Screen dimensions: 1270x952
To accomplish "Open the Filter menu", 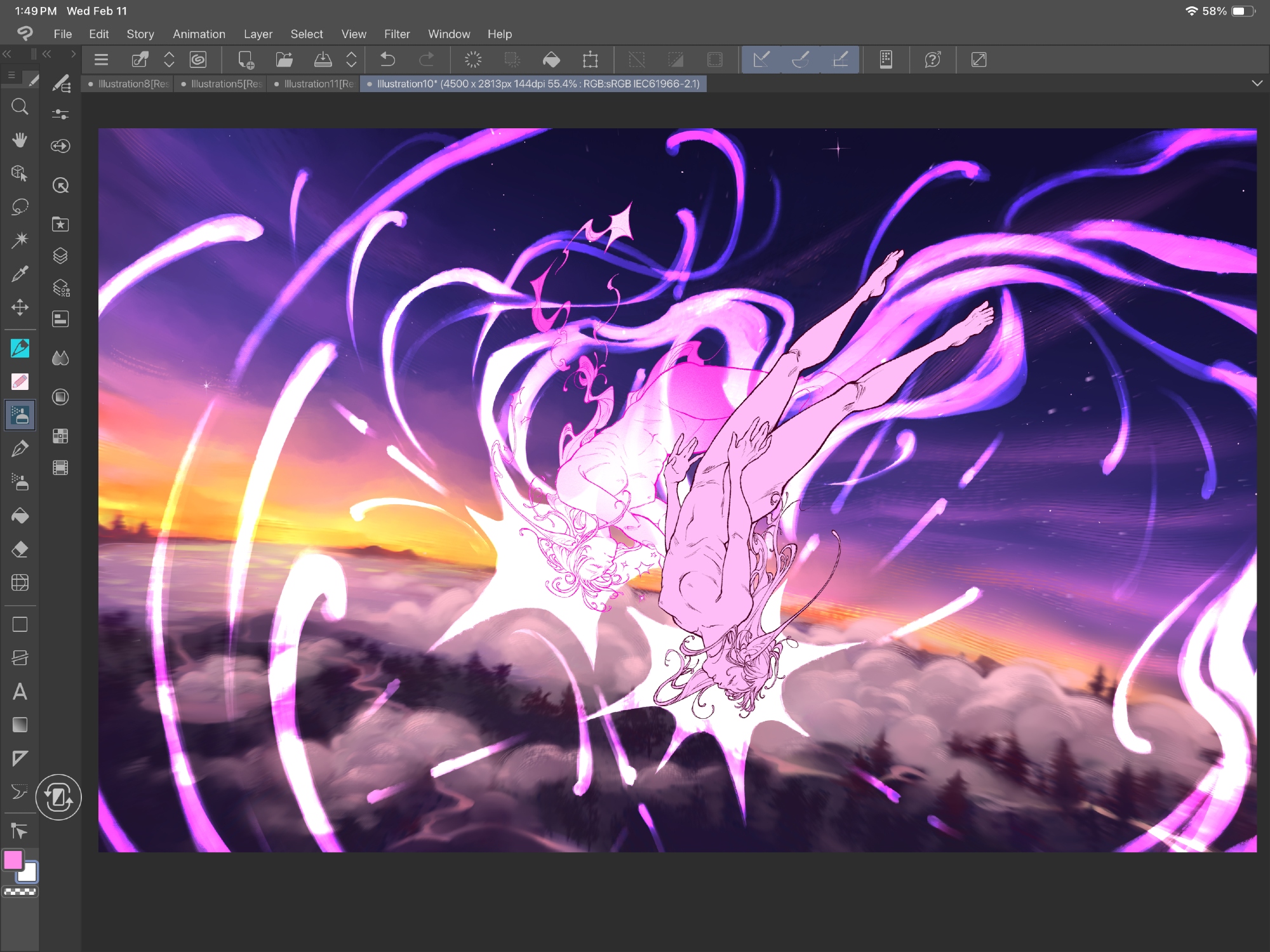I will click(396, 34).
